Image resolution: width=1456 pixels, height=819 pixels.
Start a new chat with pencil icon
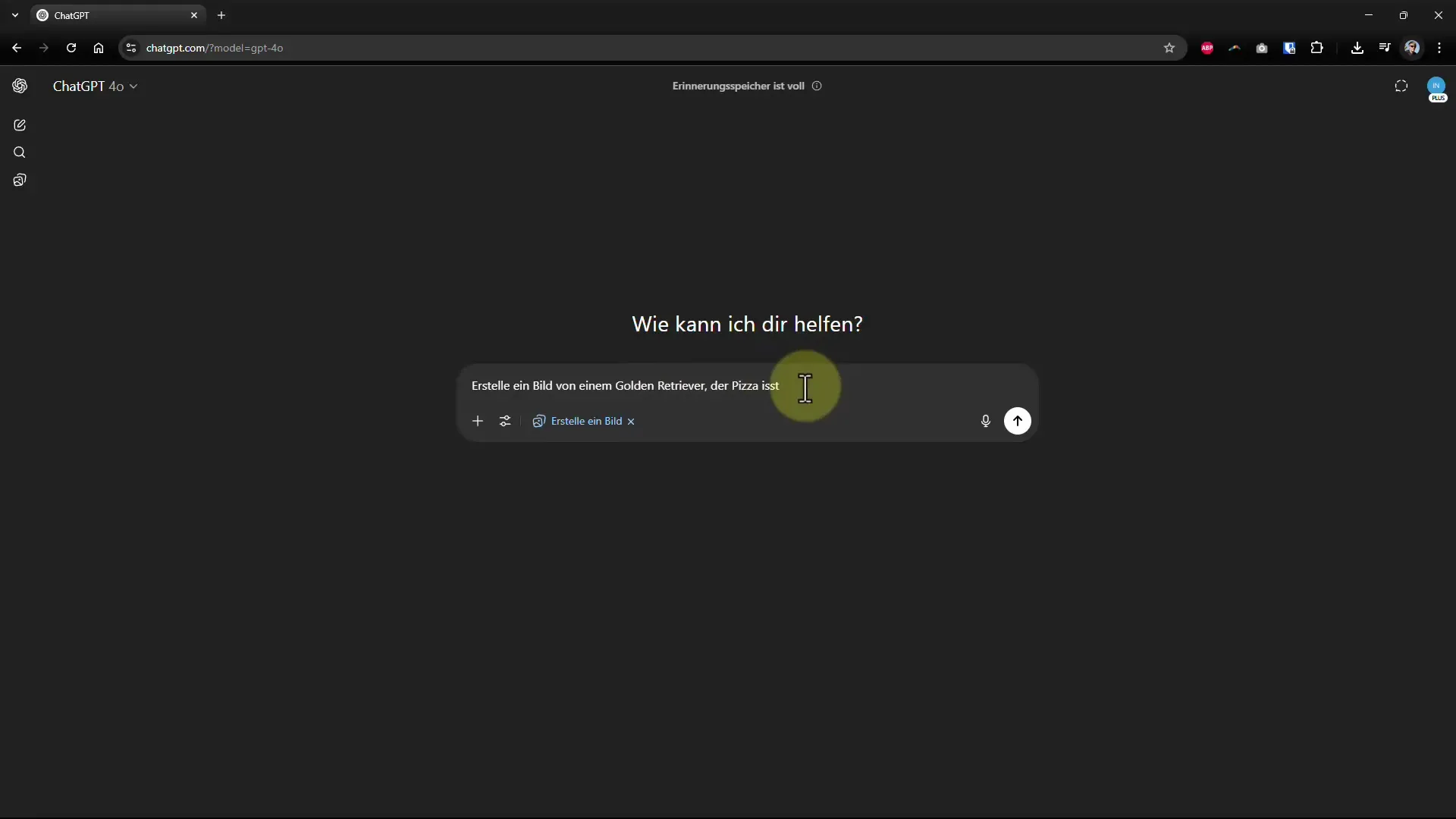coord(20,125)
